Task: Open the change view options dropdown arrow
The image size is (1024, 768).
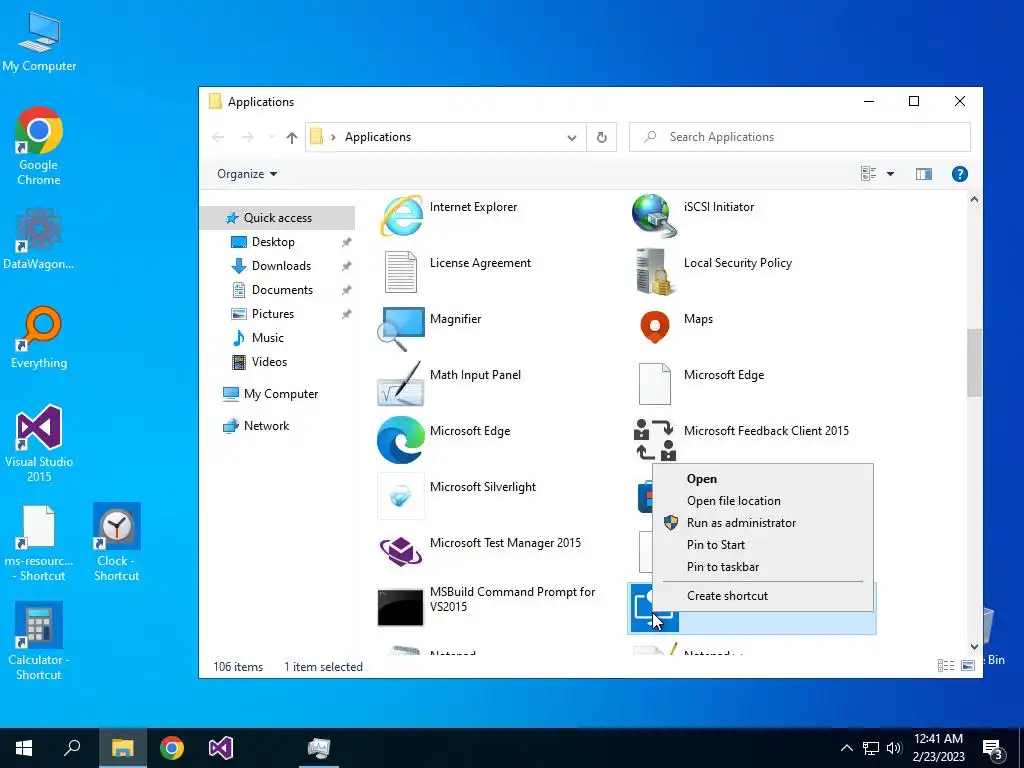Action: tap(890, 174)
